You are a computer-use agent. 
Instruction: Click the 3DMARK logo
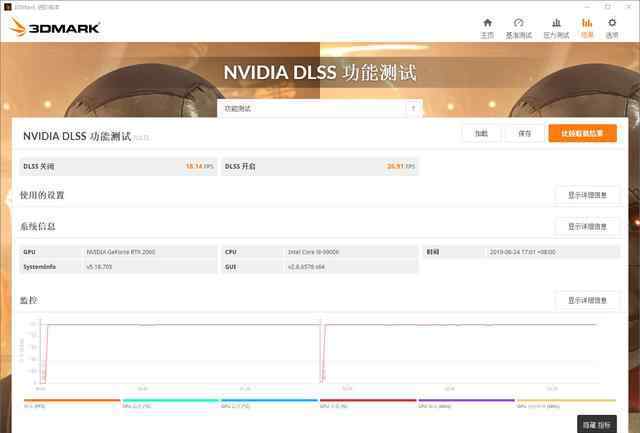click(55, 27)
